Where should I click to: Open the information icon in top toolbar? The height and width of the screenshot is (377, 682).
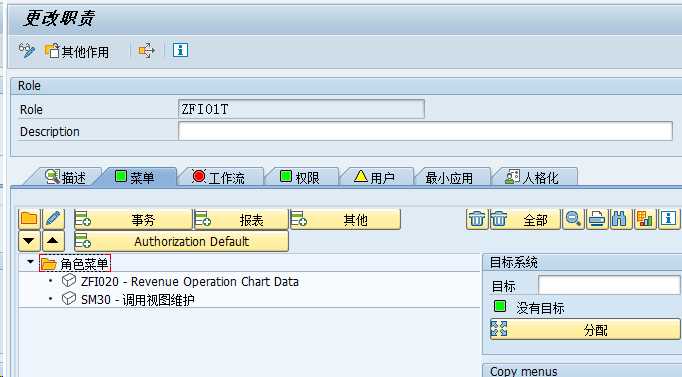click(x=180, y=50)
